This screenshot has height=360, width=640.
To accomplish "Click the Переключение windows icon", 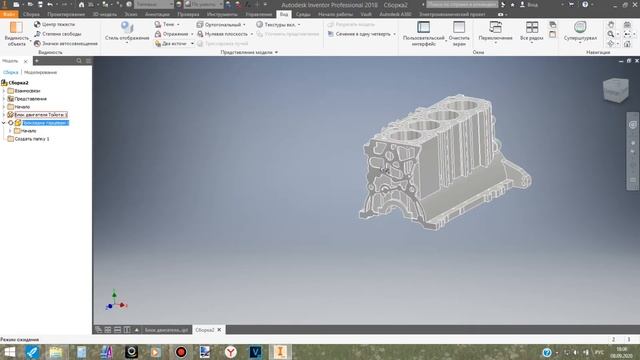I will (x=495, y=27).
